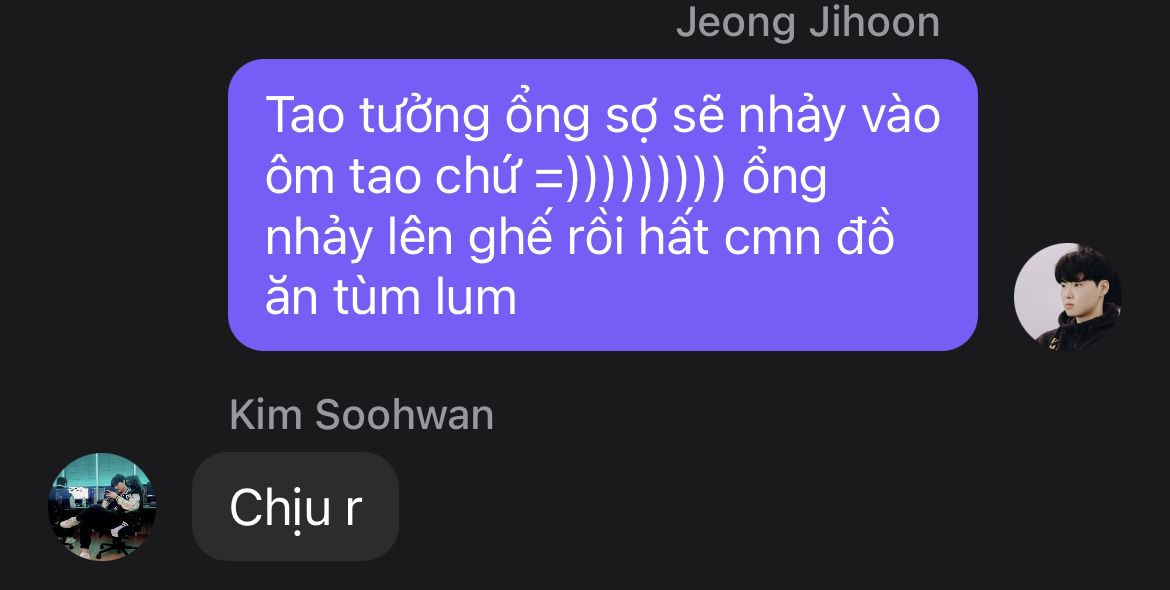Click the word 'Jihoon' in the sender label
Viewport: 1170px width, 590px height.
tap(875, 22)
